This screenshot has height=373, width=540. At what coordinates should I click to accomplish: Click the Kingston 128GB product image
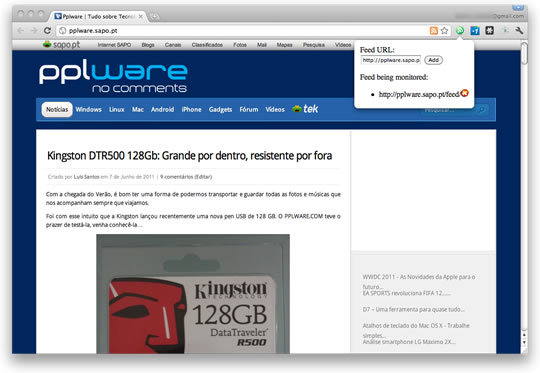tap(193, 294)
